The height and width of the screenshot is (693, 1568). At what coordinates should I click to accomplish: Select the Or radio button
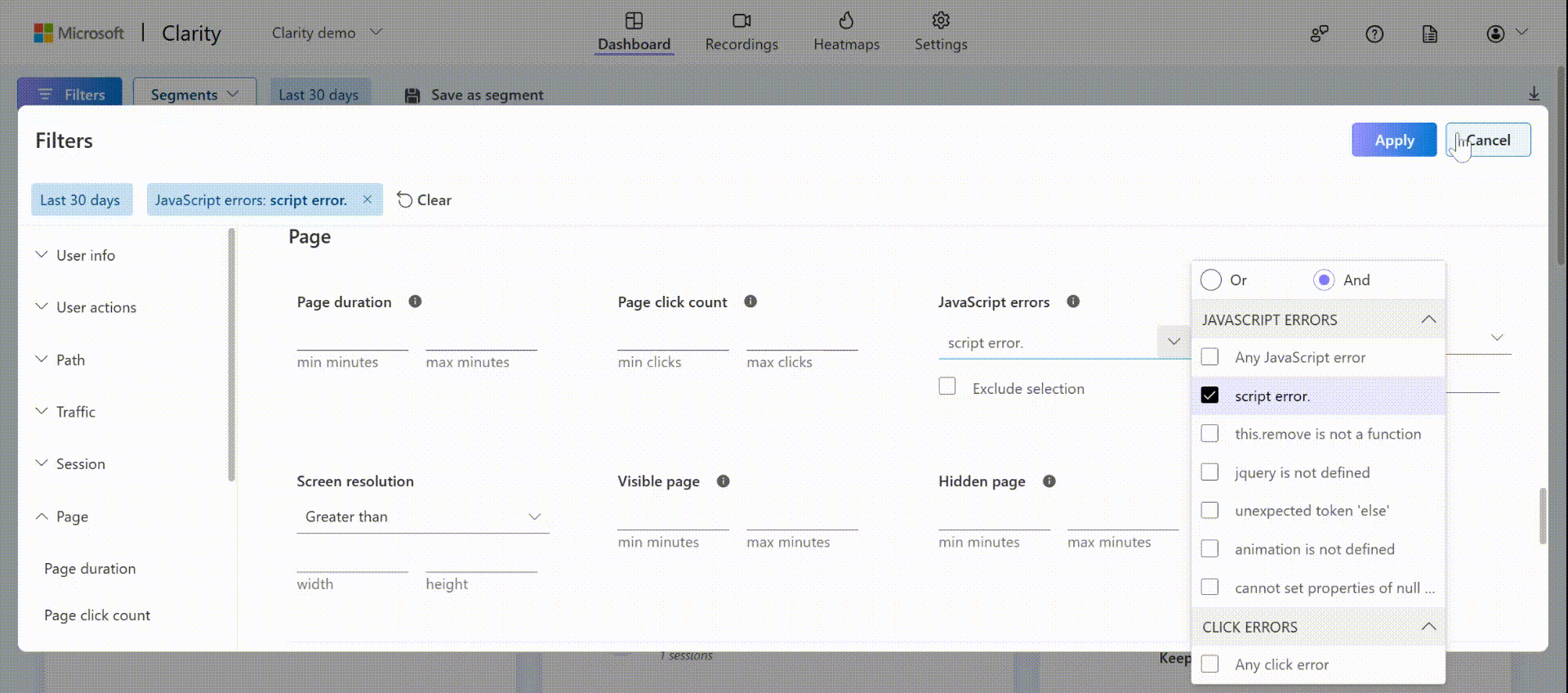(x=1211, y=280)
